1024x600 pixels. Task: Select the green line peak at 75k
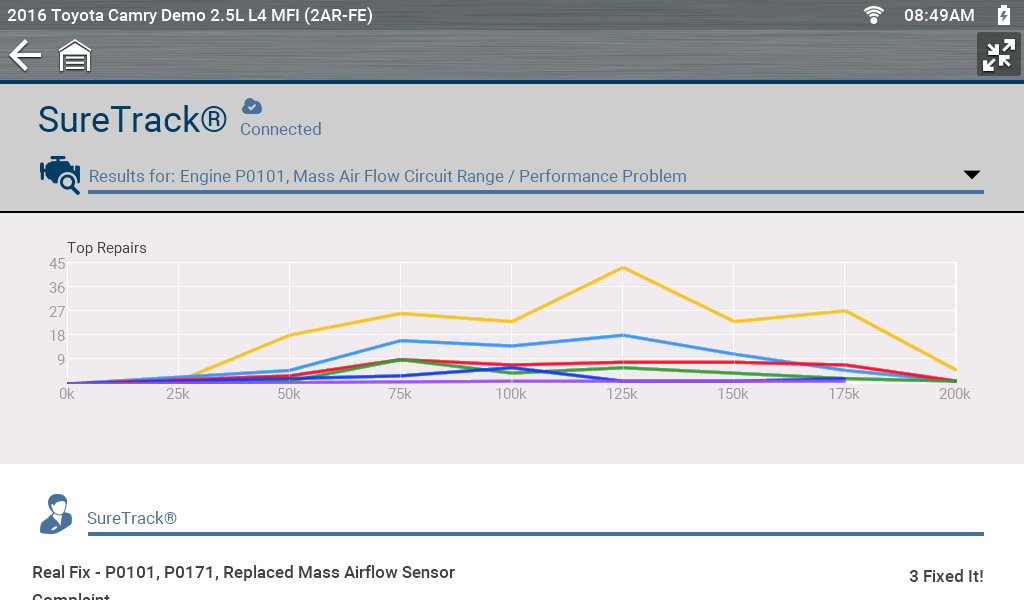click(x=400, y=360)
